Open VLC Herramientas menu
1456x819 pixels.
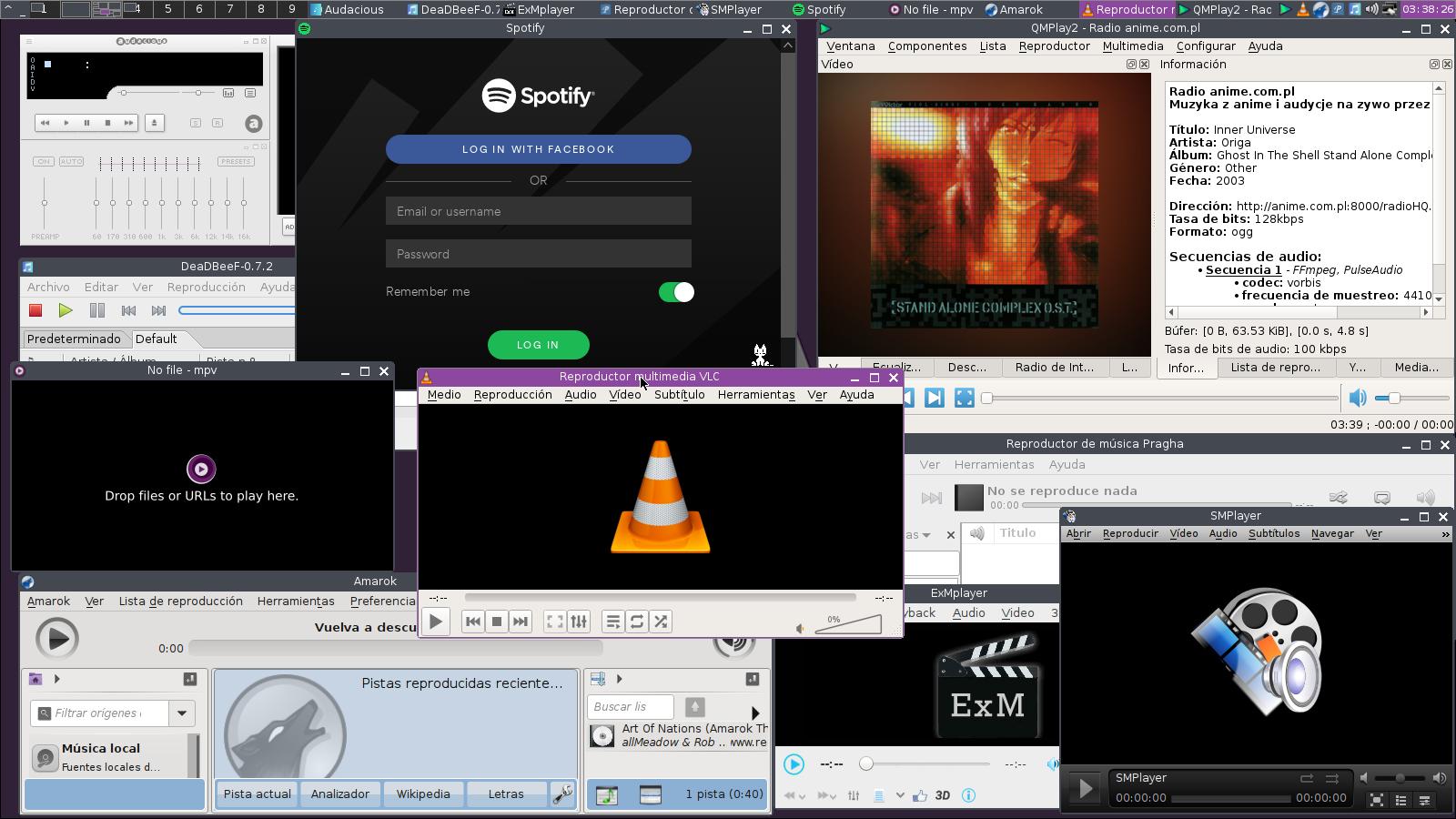[x=756, y=395]
